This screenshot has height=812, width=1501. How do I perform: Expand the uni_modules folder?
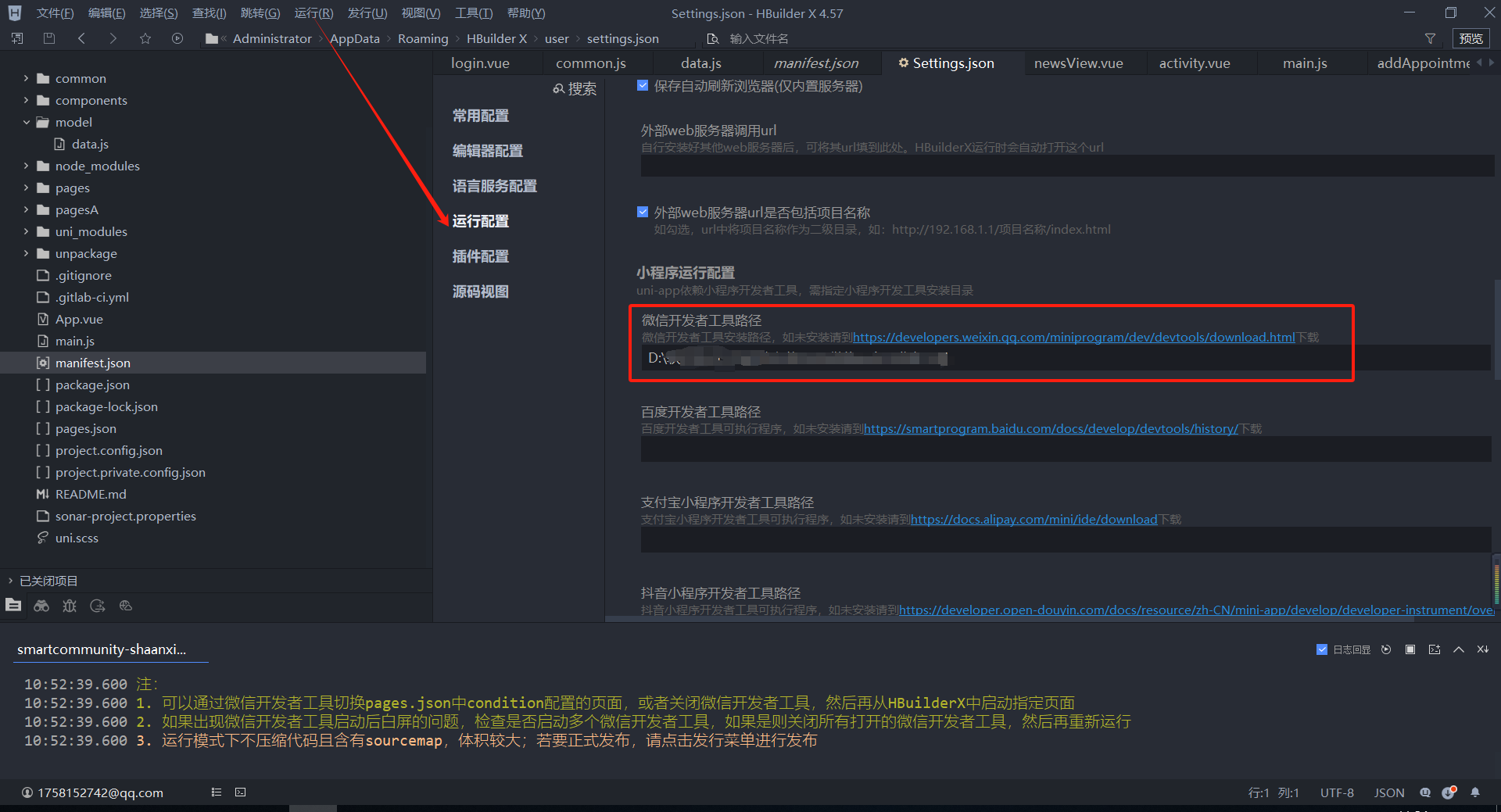(x=26, y=231)
